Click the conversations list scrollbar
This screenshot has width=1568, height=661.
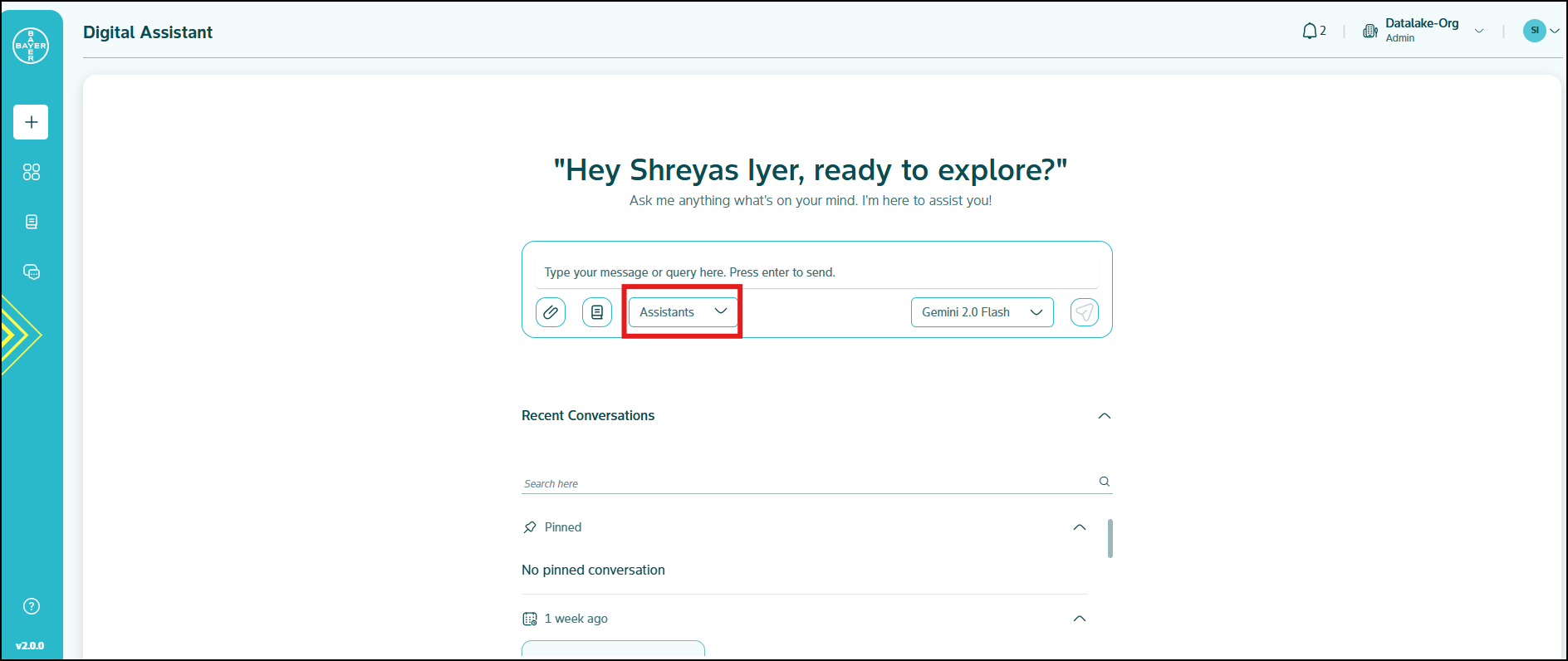click(1110, 539)
